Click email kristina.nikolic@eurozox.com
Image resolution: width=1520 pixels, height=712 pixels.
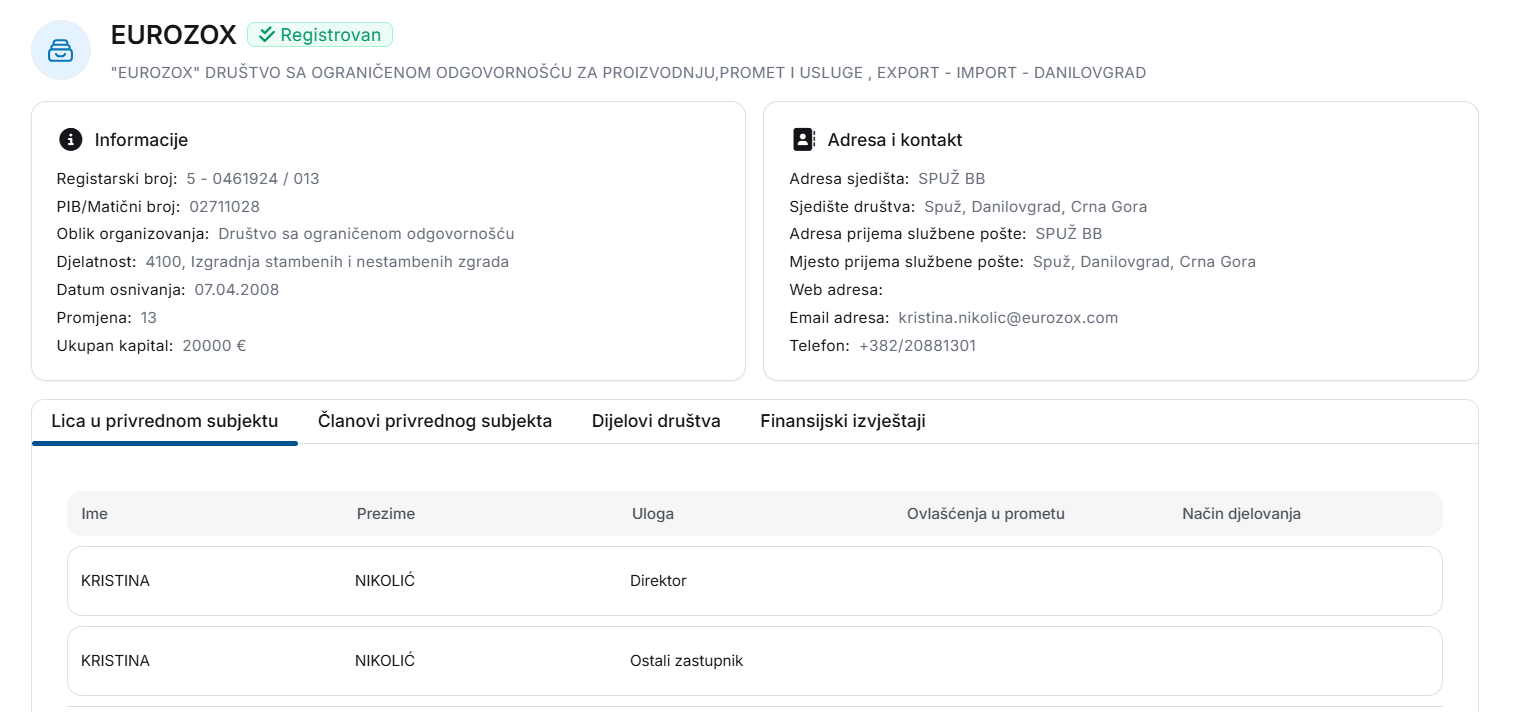pos(1008,318)
